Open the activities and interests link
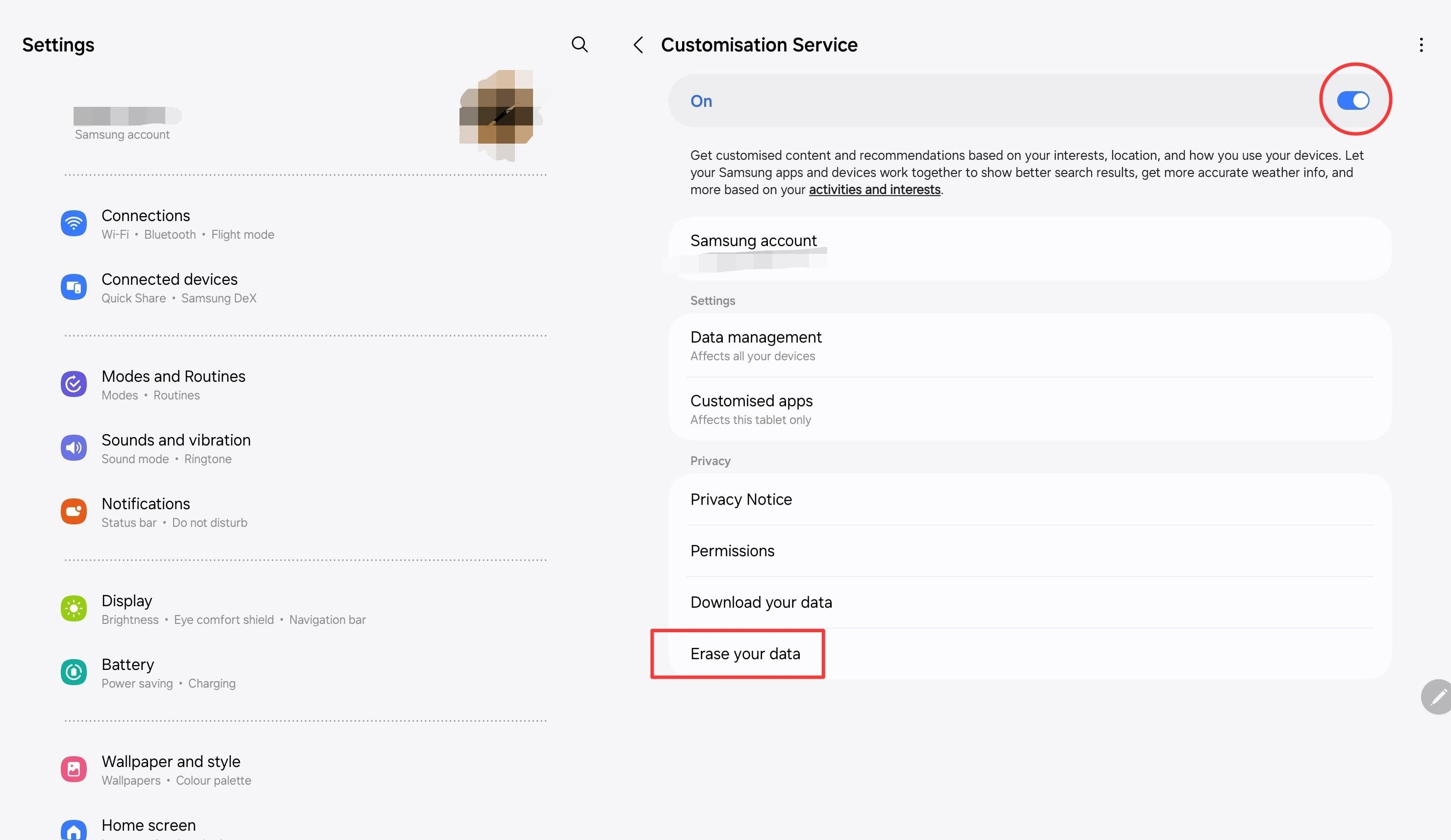This screenshot has width=1451, height=840. (874, 189)
